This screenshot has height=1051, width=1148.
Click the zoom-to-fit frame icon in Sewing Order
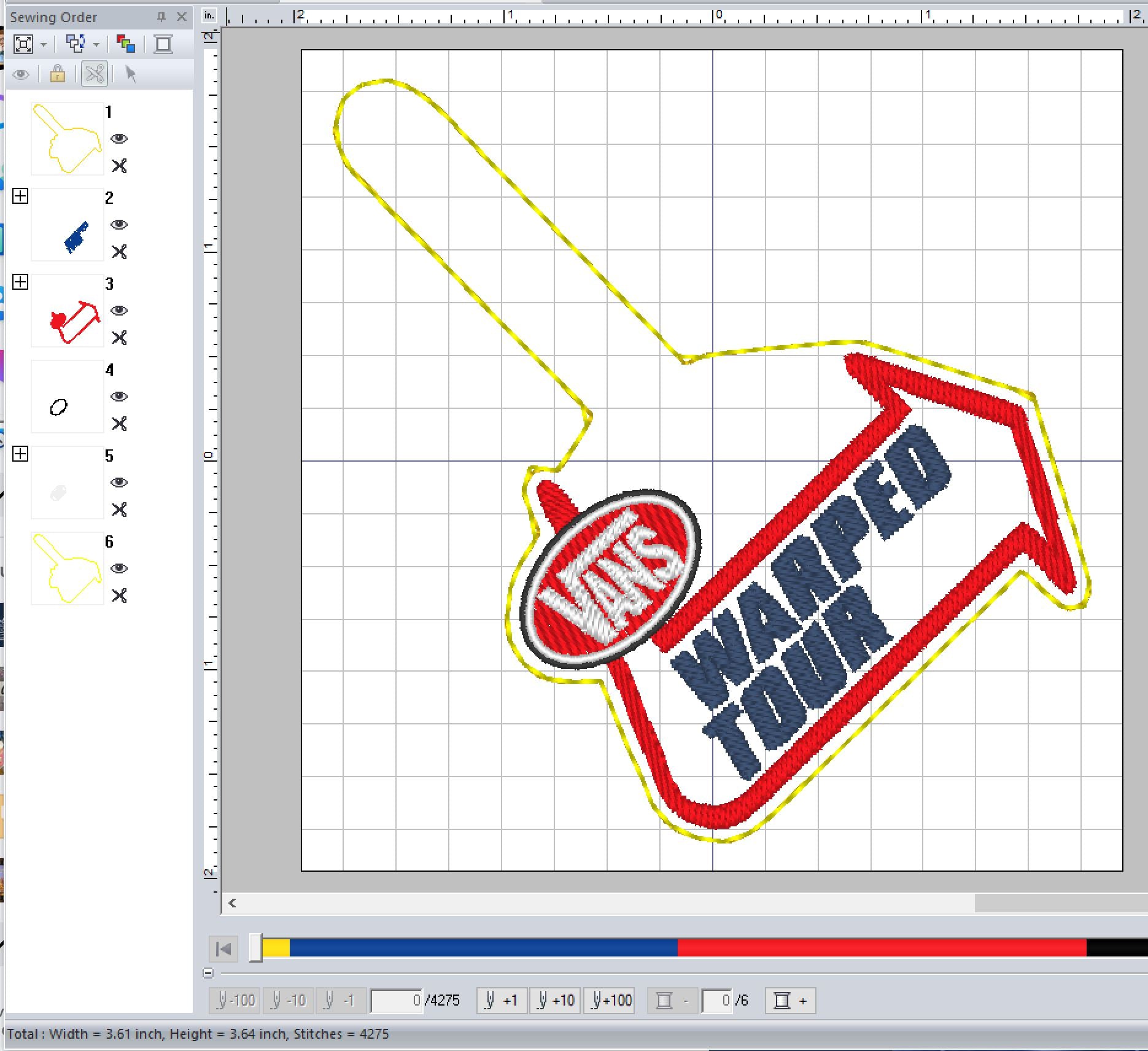(23, 44)
